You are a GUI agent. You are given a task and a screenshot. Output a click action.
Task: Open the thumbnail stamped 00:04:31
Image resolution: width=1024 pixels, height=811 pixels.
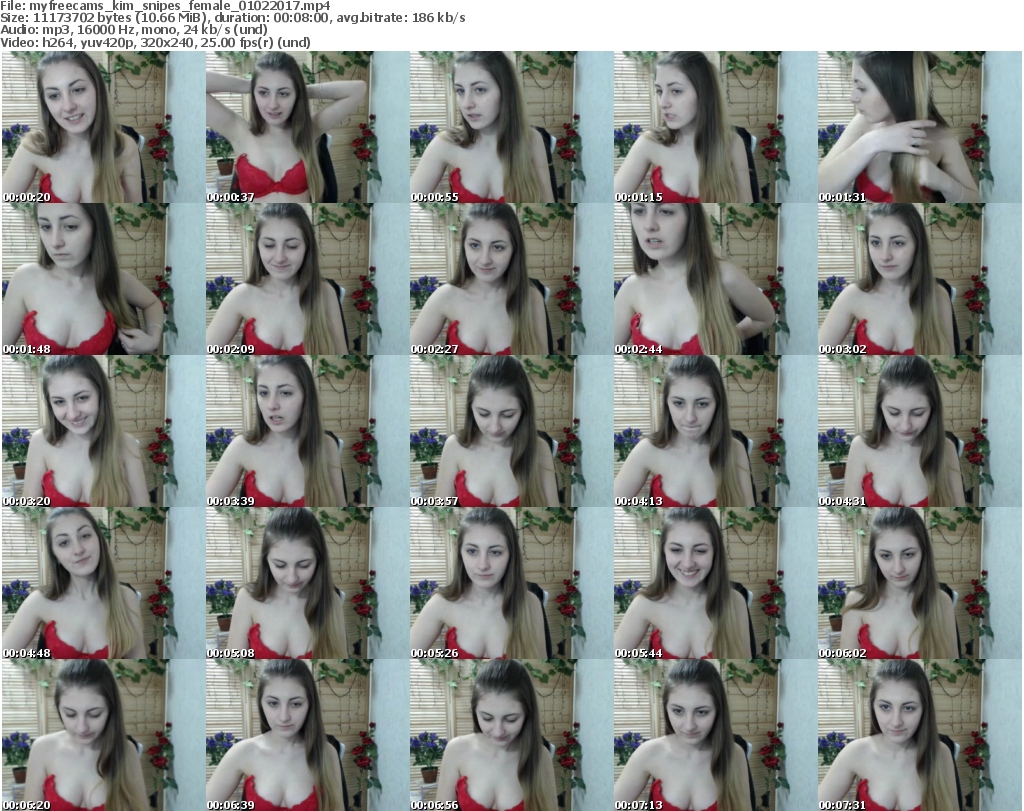point(920,431)
